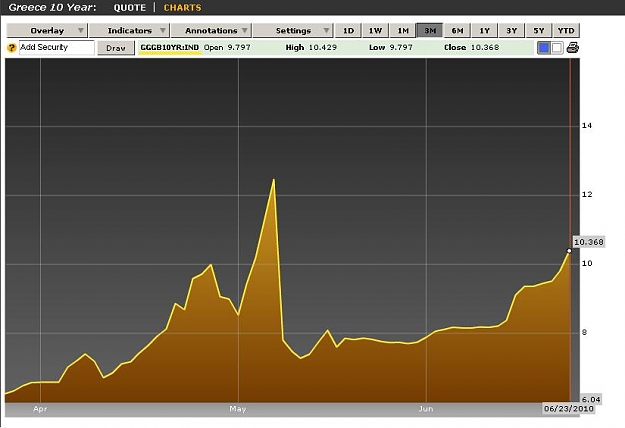
Task: Click the 06/23/2010 date label
Action: (569, 408)
